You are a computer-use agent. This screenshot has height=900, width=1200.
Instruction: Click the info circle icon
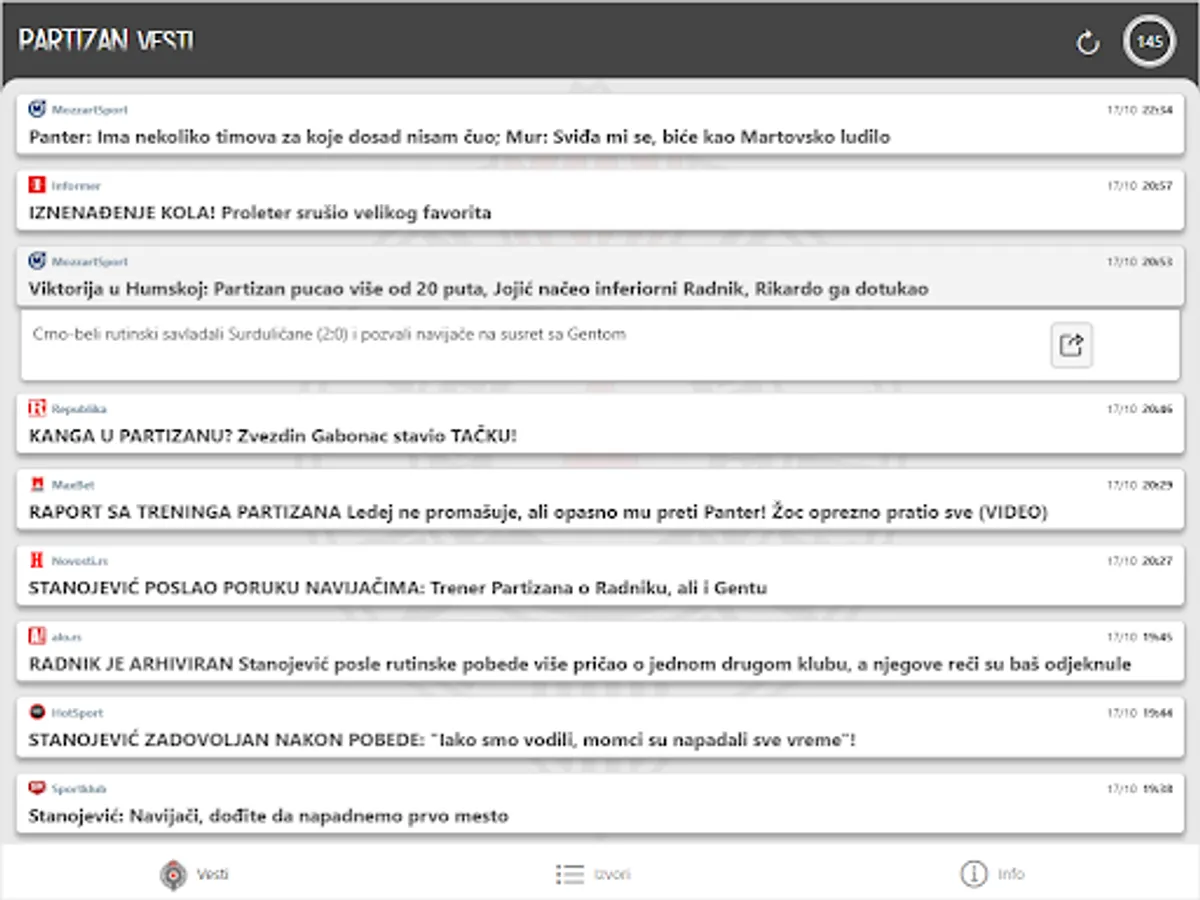(x=973, y=874)
